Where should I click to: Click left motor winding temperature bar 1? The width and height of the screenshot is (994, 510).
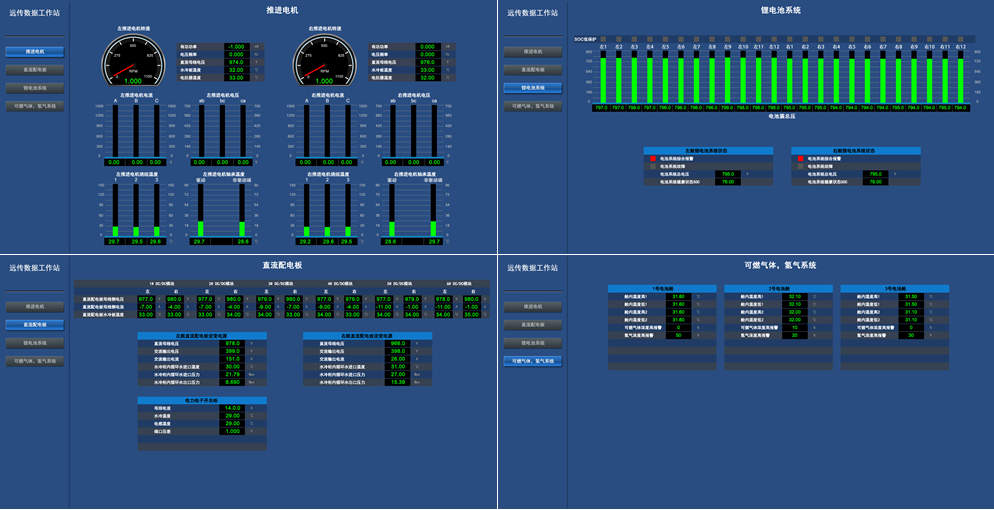pos(116,212)
